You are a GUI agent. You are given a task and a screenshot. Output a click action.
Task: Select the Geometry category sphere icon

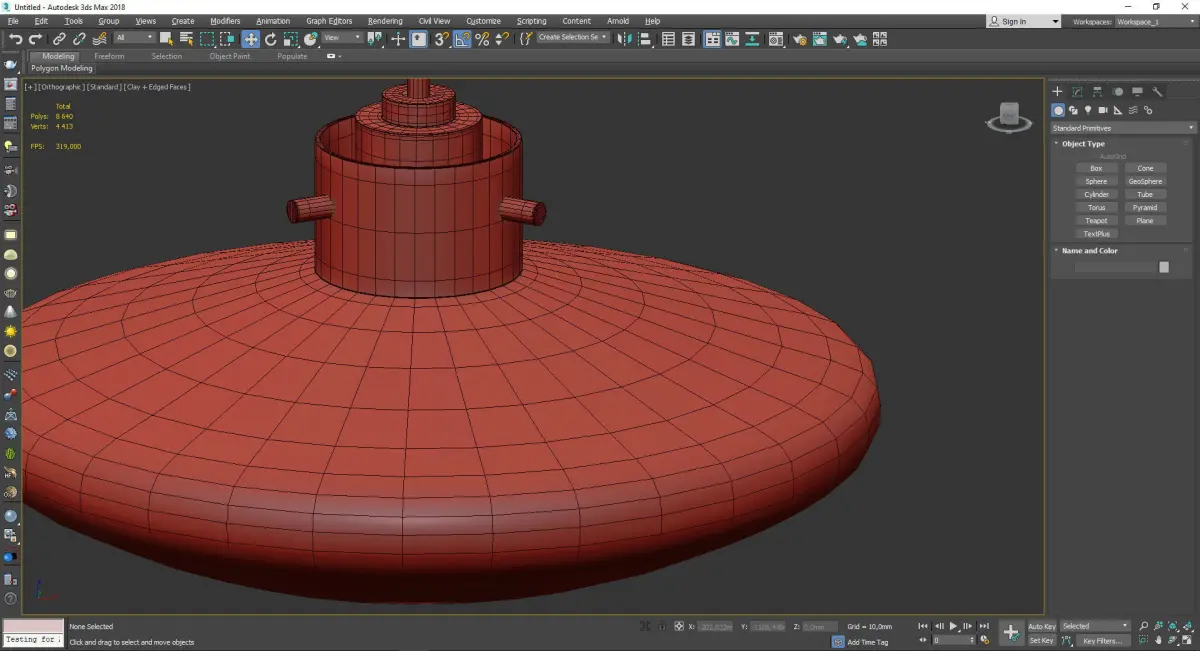pos(1058,110)
